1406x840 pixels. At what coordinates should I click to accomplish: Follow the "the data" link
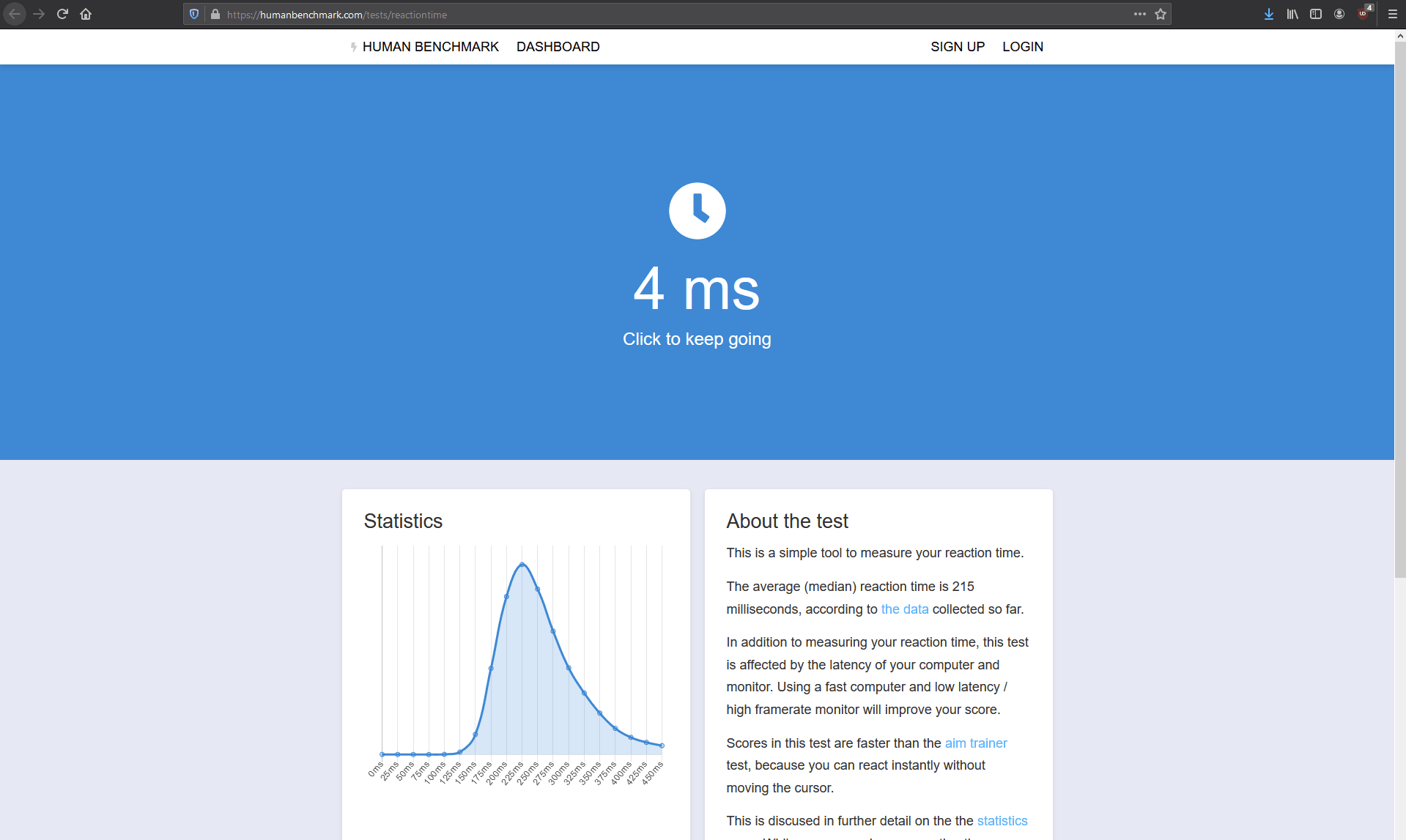pos(905,609)
